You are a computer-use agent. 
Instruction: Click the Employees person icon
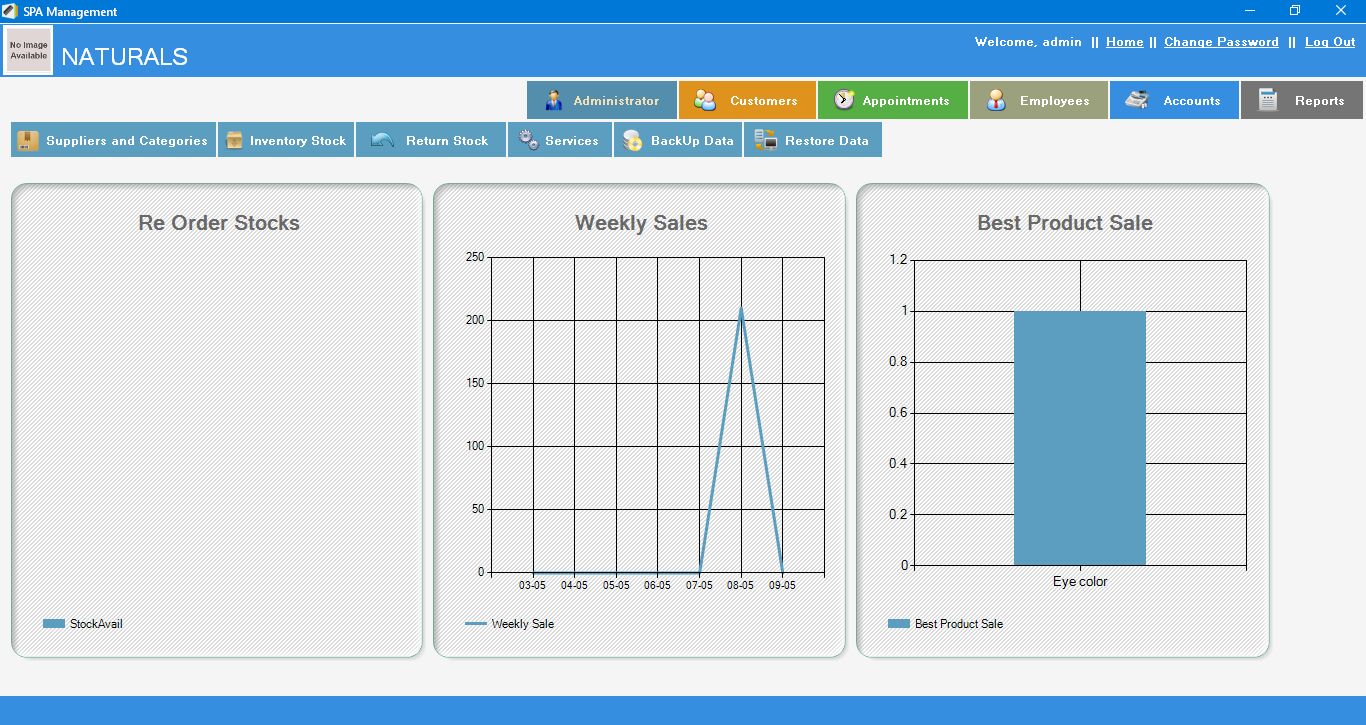tap(996, 101)
